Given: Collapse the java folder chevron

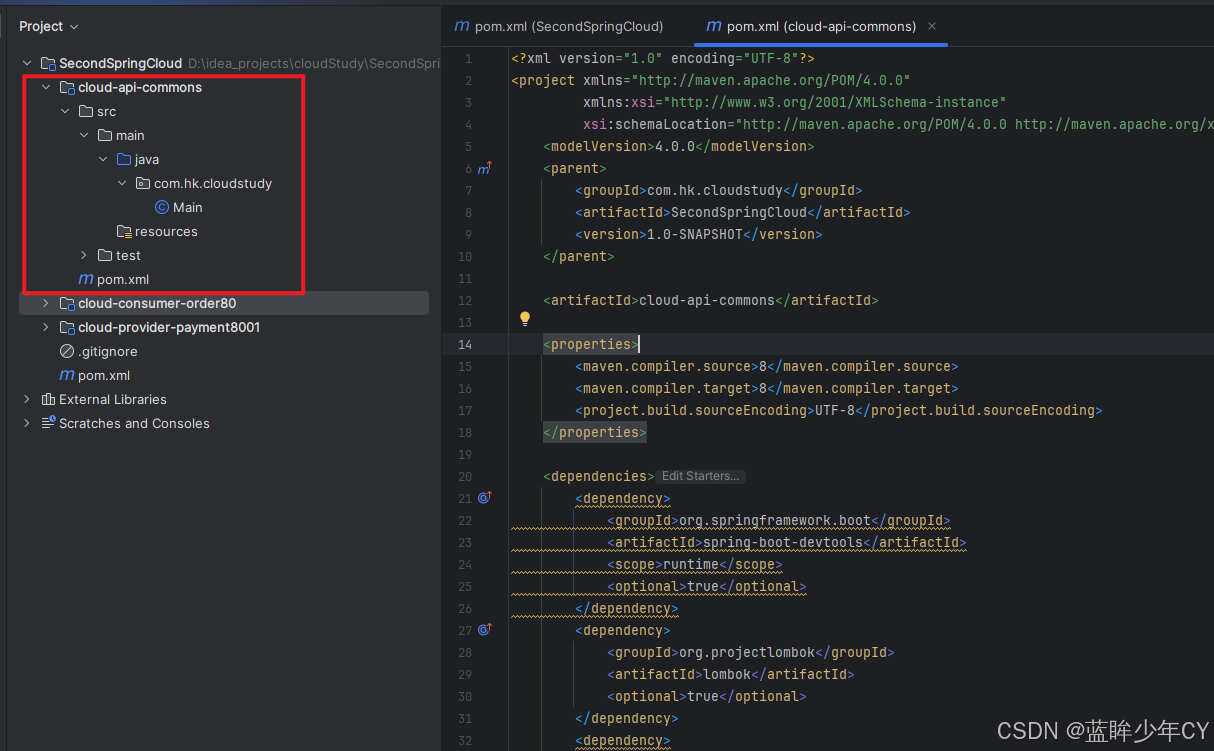Looking at the screenshot, I should [103, 159].
